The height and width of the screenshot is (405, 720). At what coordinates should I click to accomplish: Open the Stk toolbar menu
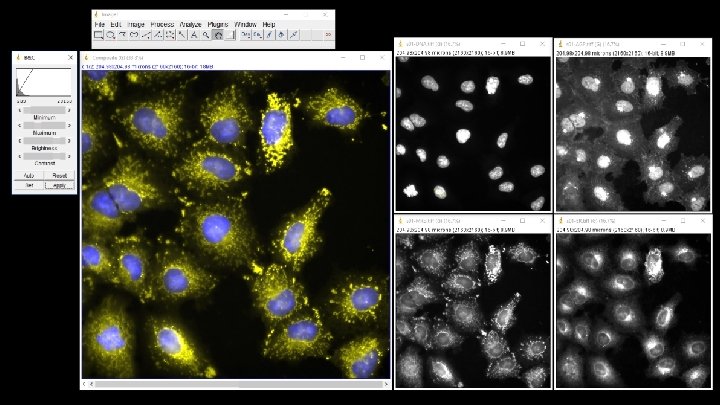pos(258,35)
